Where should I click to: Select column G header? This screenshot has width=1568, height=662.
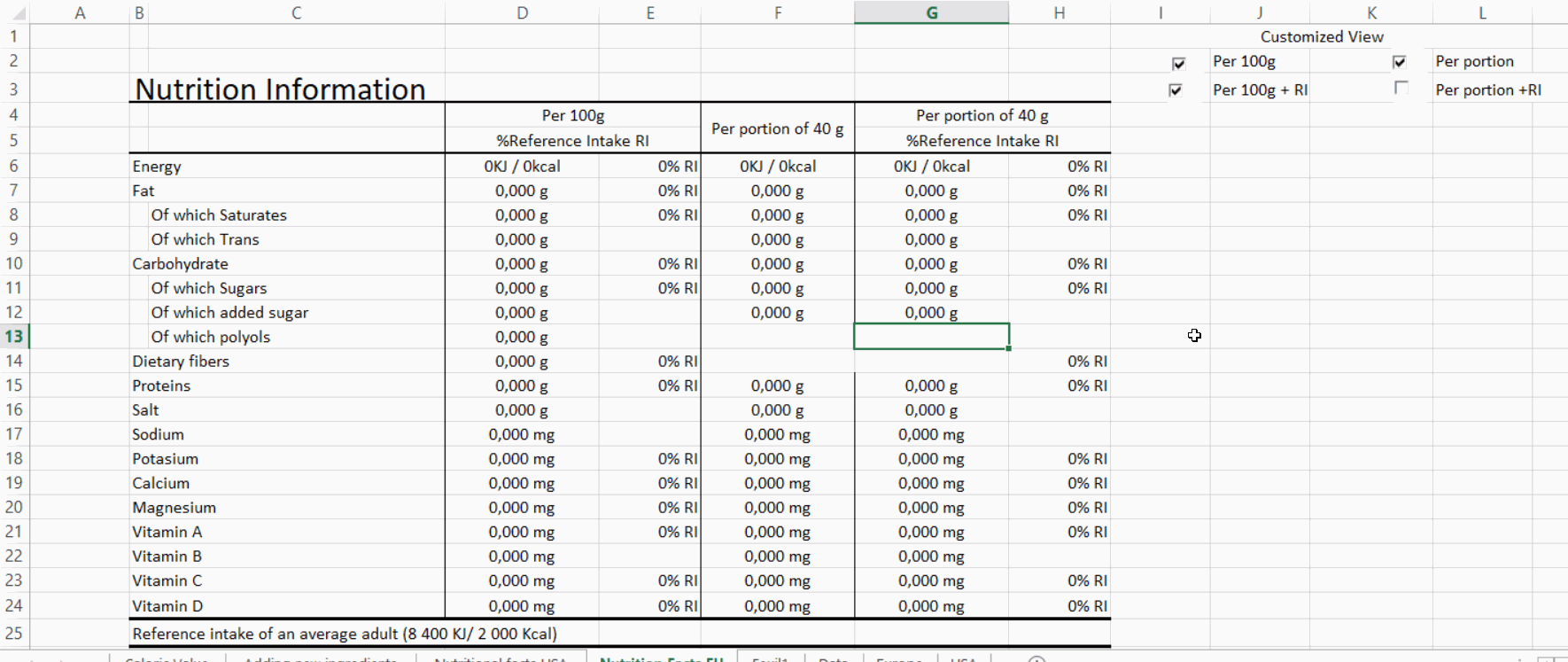pos(931,12)
